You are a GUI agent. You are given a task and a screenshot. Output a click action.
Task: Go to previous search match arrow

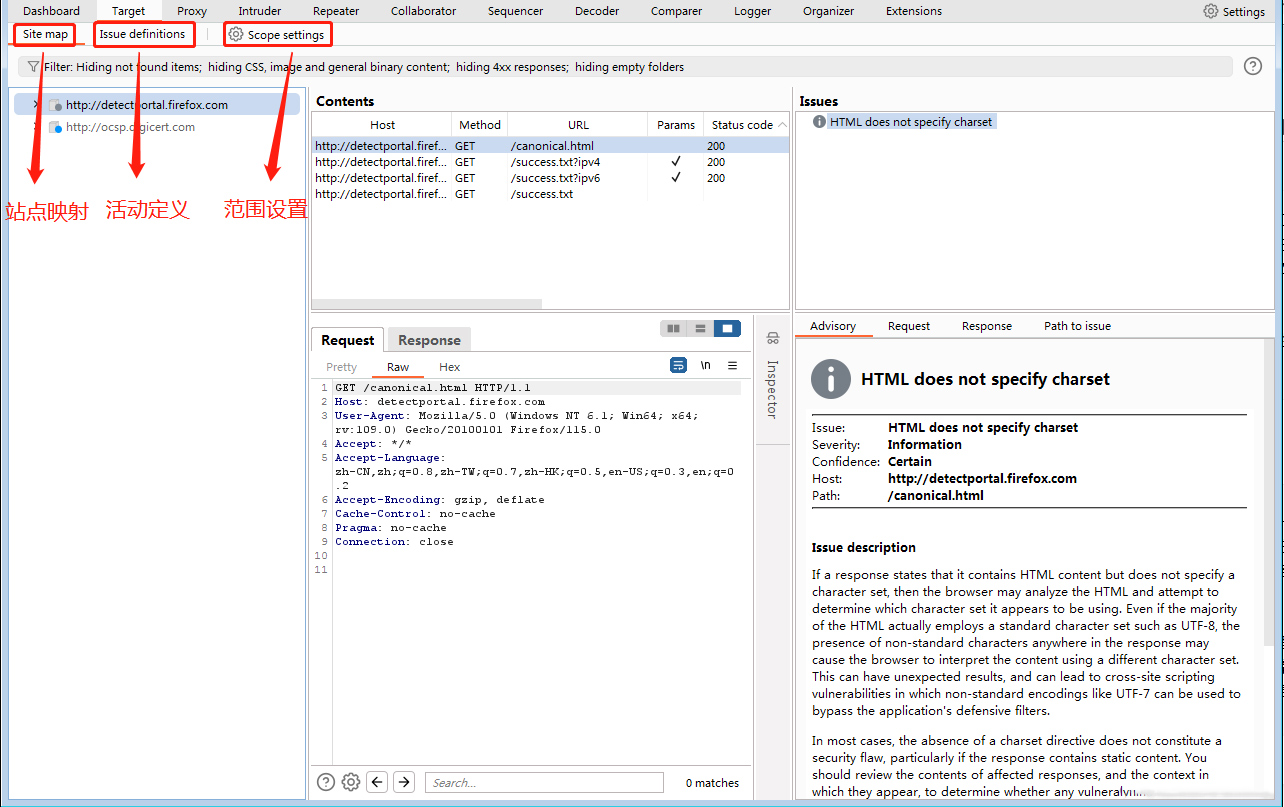(377, 782)
